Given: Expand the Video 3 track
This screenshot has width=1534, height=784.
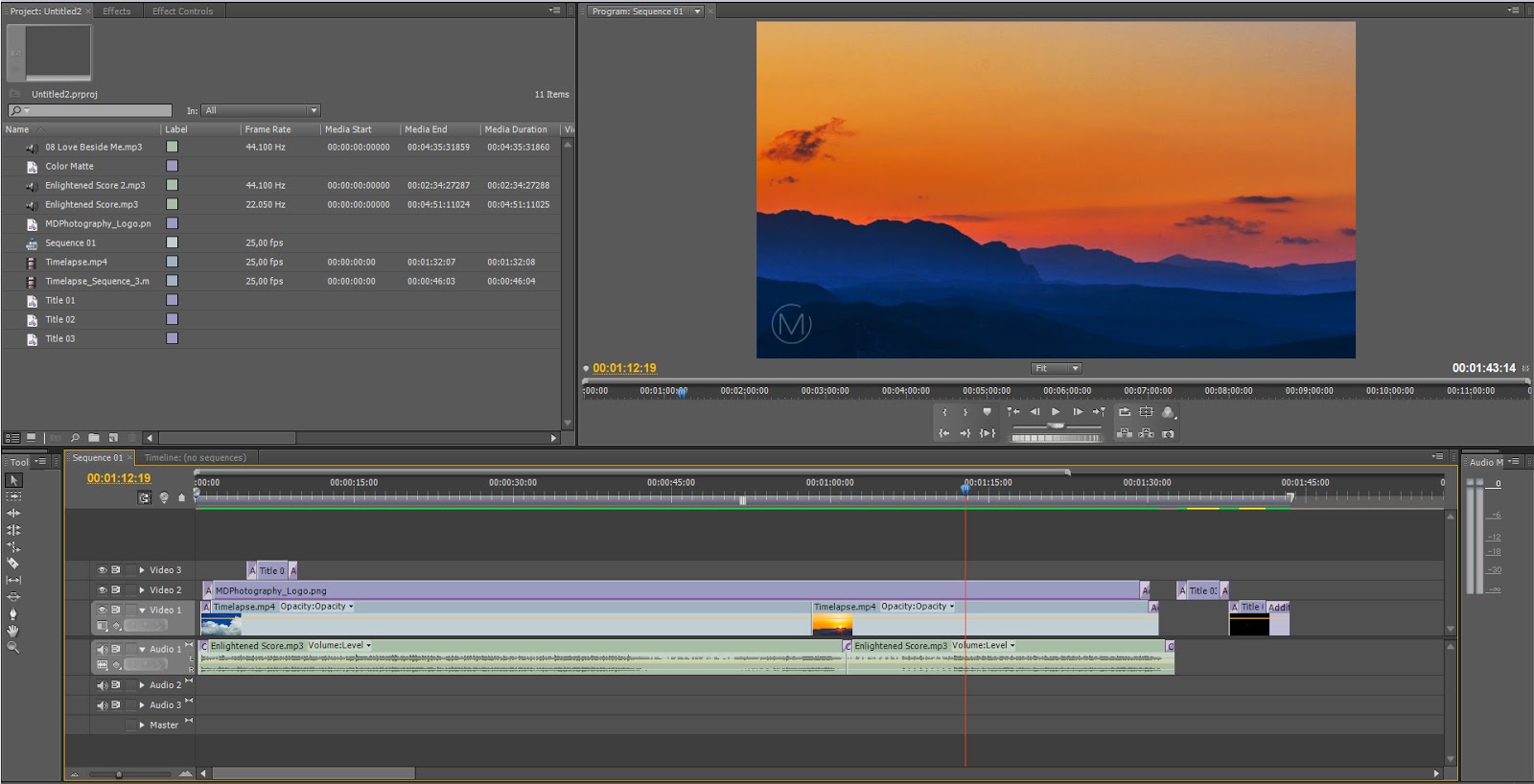Looking at the screenshot, I should (142, 570).
